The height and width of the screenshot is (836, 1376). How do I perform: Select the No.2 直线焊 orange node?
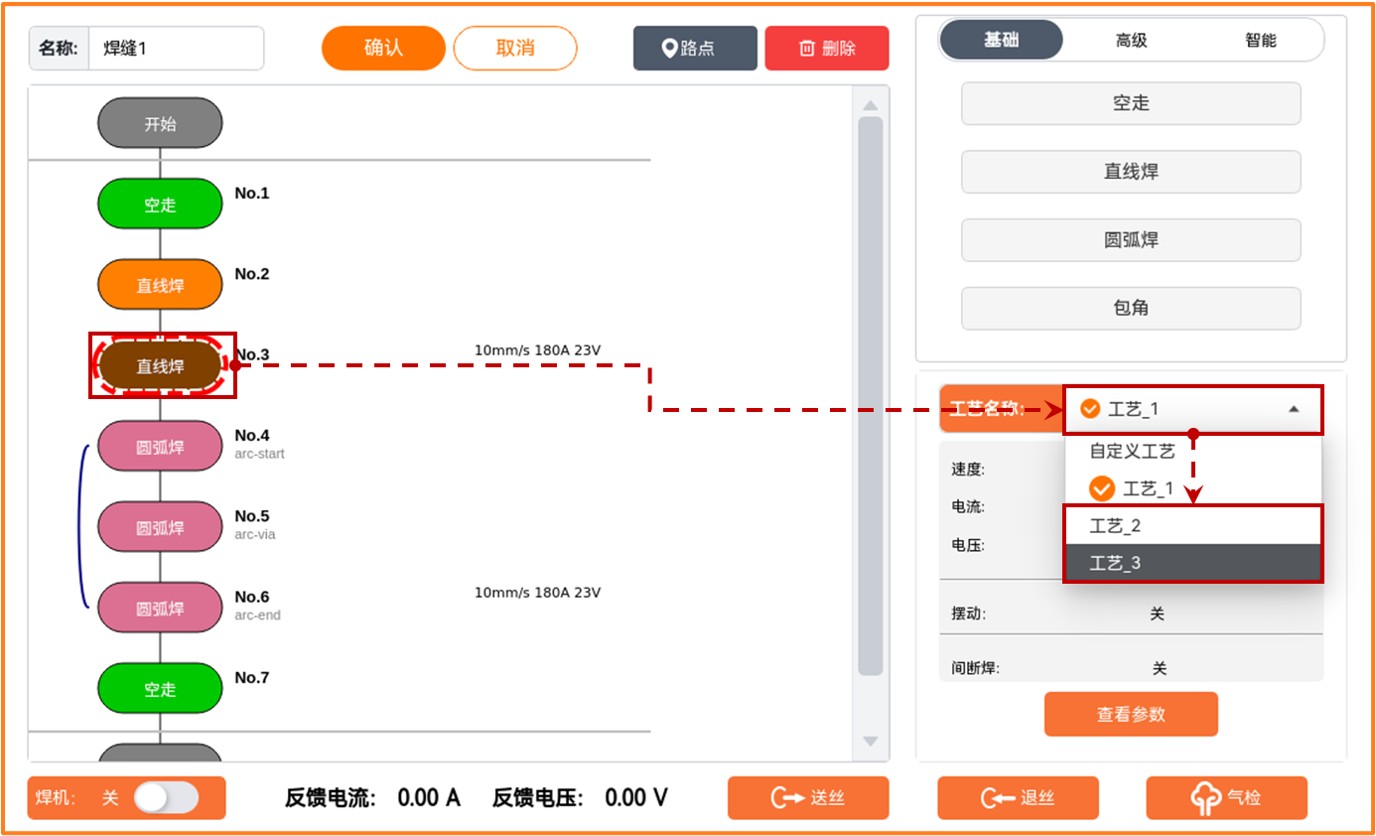tap(160, 285)
